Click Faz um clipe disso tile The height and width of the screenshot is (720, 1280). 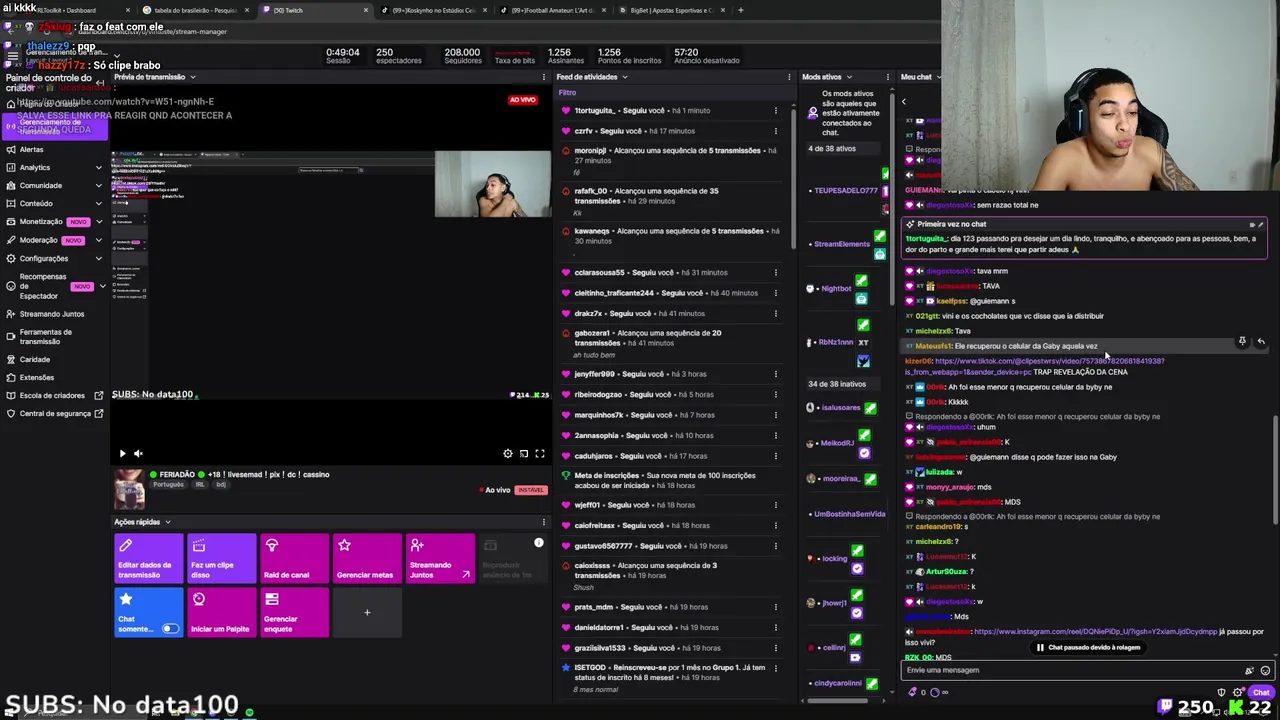tap(221, 559)
